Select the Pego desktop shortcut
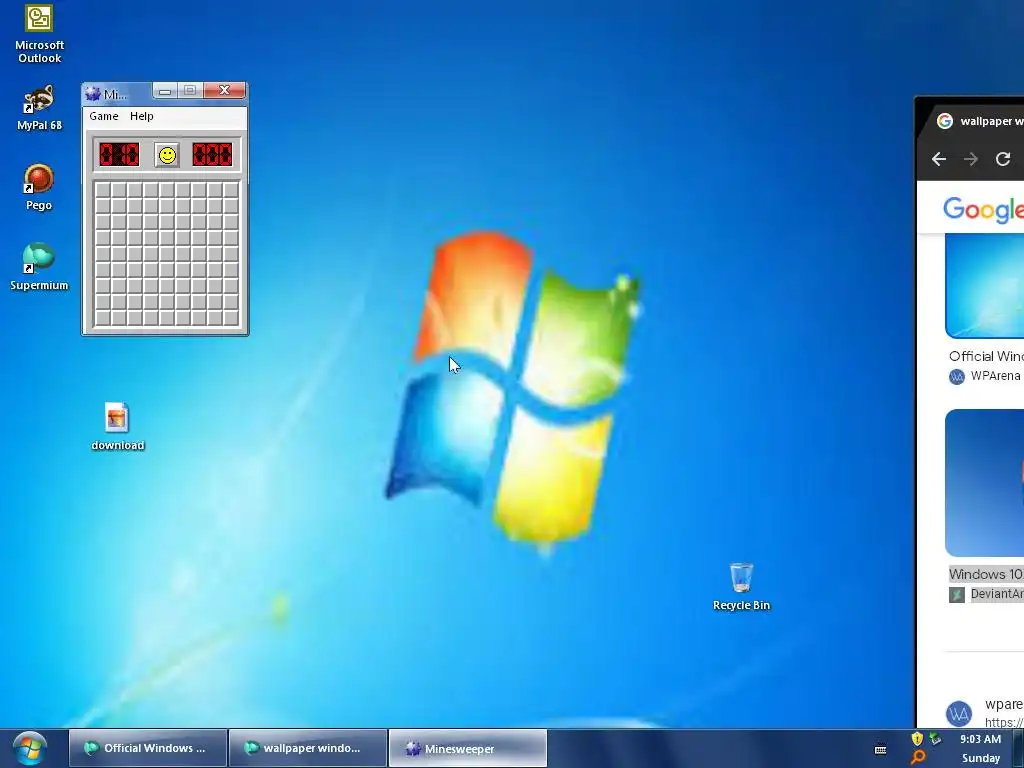This screenshot has width=1024, height=768. click(39, 187)
